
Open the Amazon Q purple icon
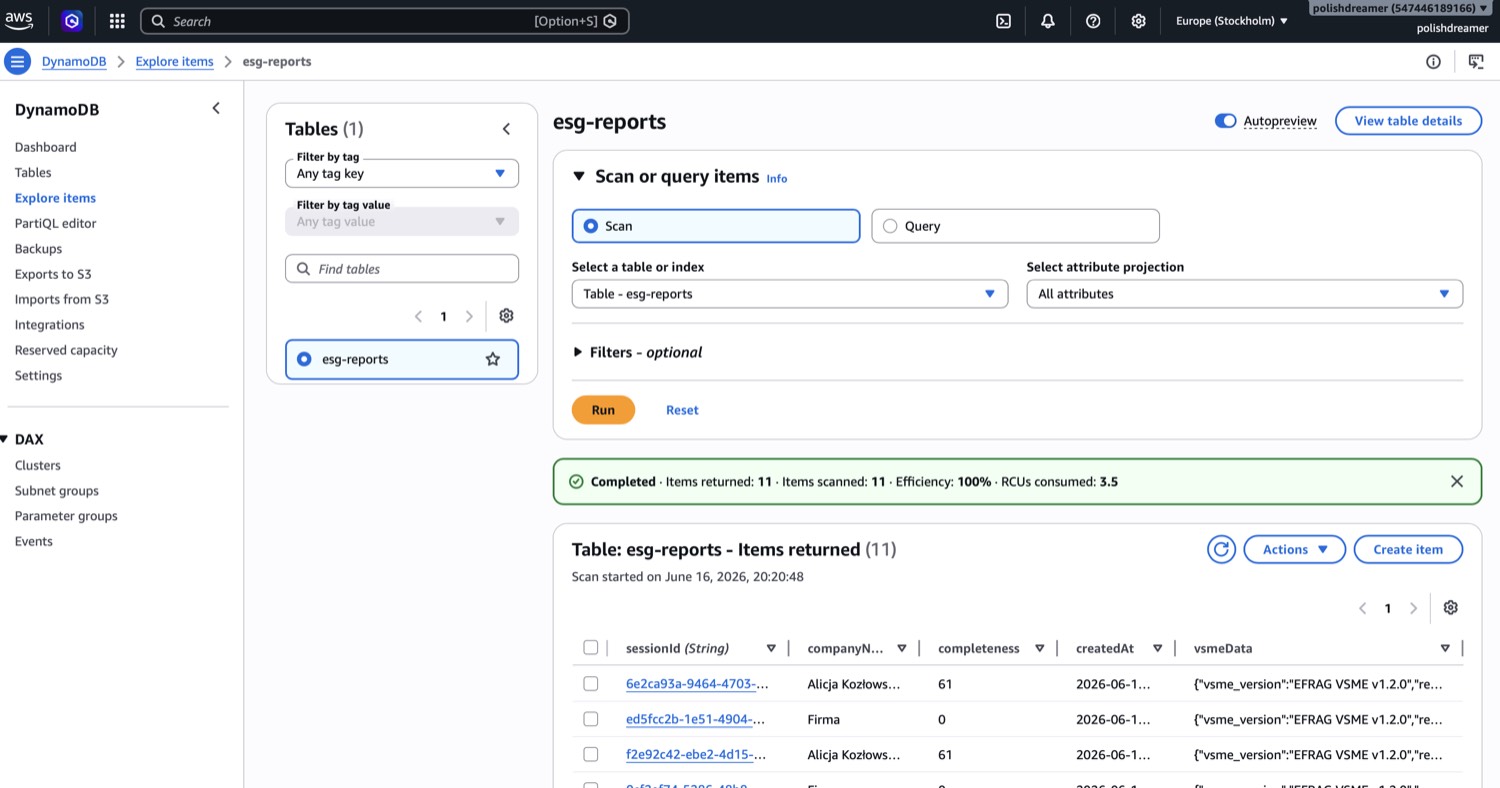(72, 21)
